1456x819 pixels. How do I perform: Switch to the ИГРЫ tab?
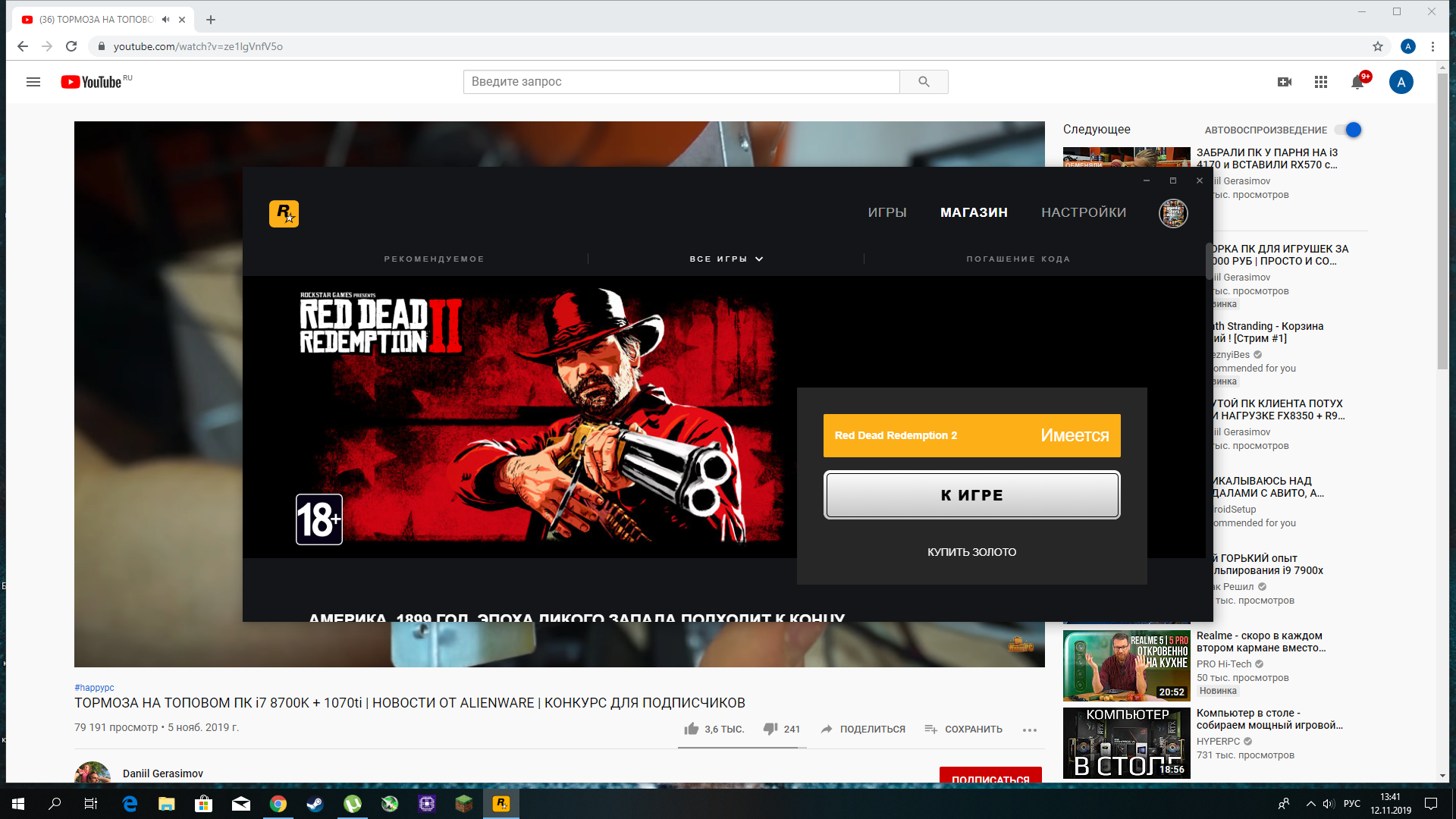pos(886,212)
